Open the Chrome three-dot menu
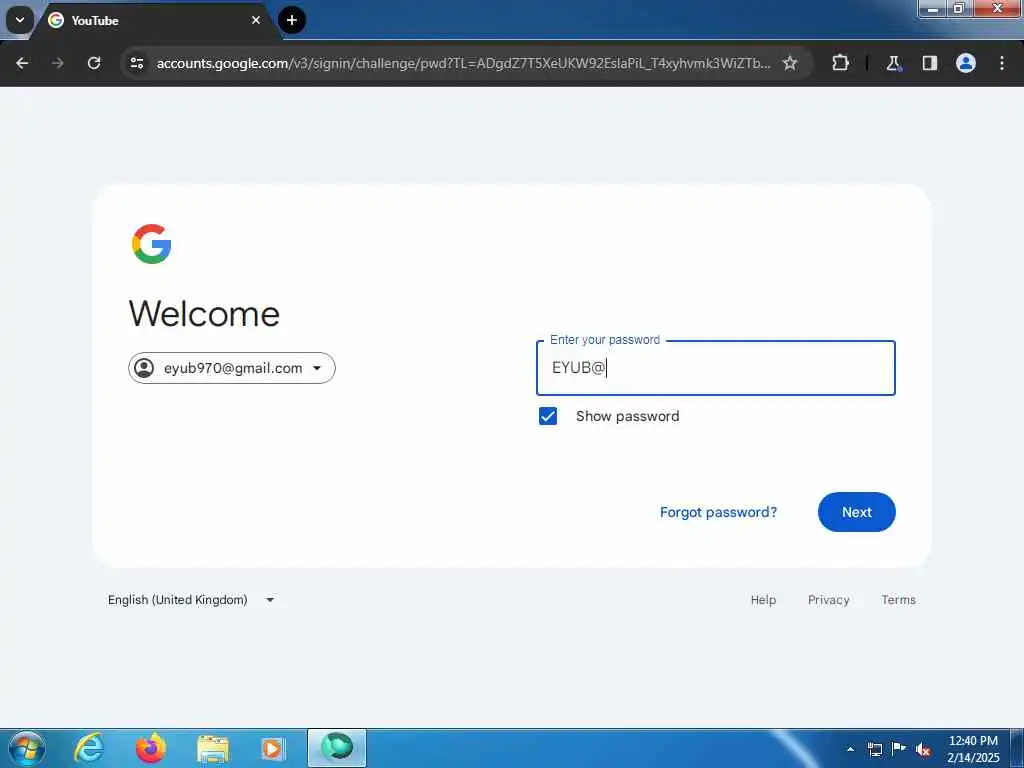 [x=1002, y=63]
